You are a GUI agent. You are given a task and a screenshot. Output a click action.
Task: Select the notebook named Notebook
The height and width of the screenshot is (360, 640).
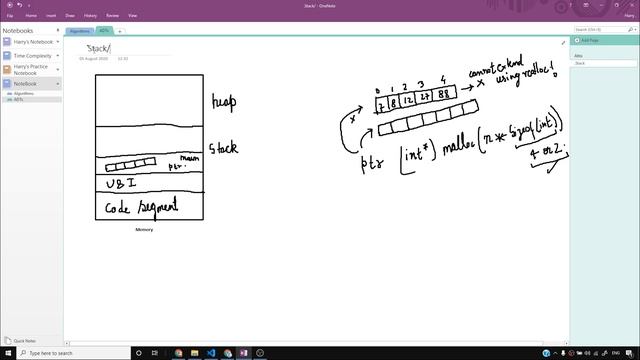[25, 84]
